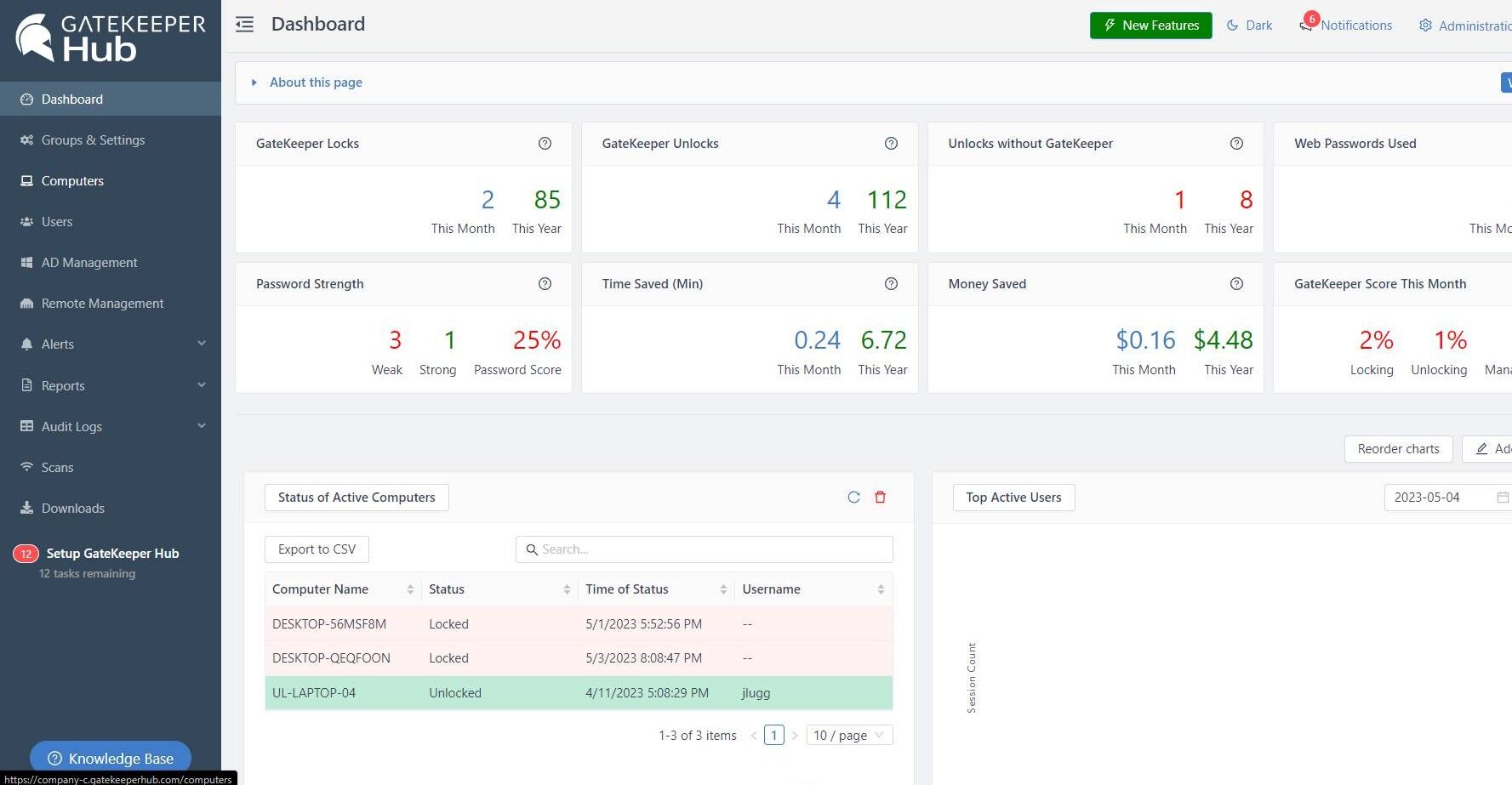Screen dimensions: 1512x785
Task: Open the Notifications link
Action: coord(1356,26)
